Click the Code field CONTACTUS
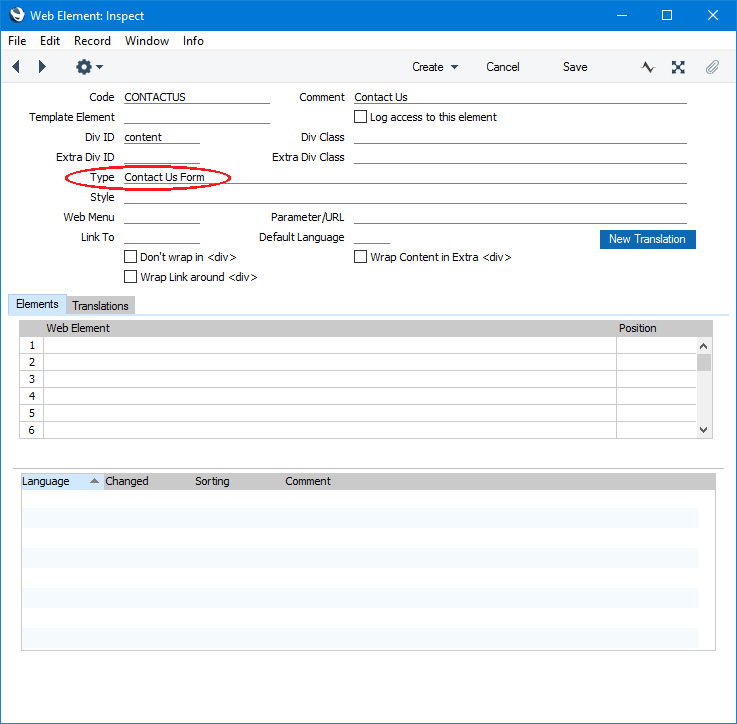 coord(196,97)
